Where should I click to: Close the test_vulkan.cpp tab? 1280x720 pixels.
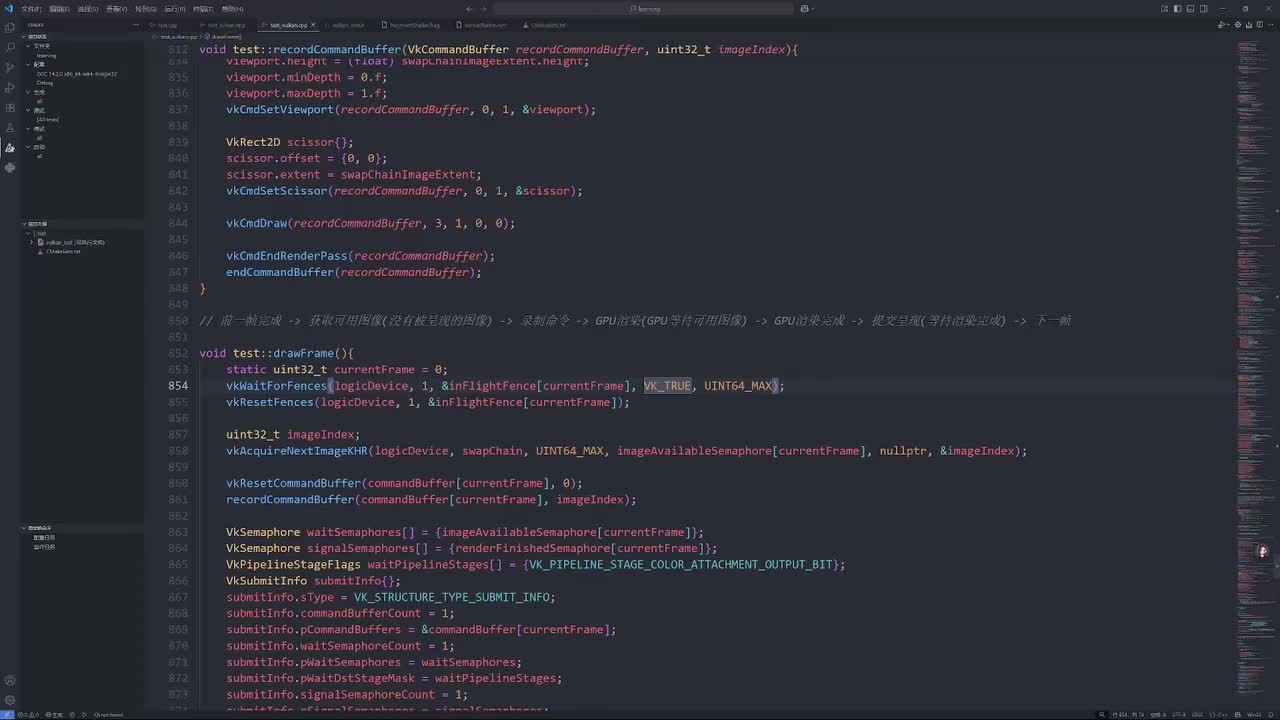[313, 25]
